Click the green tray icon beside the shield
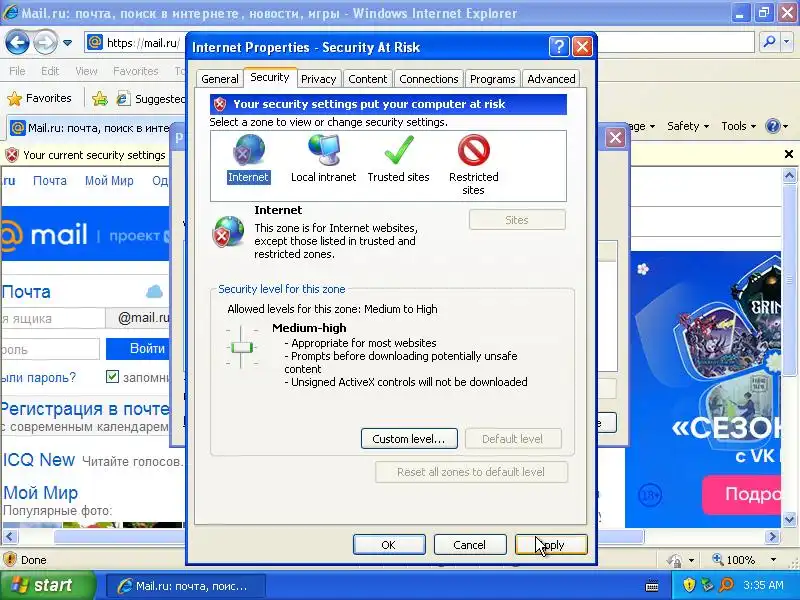The width and height of the screenshot is (800, 600). click(707, 585)
